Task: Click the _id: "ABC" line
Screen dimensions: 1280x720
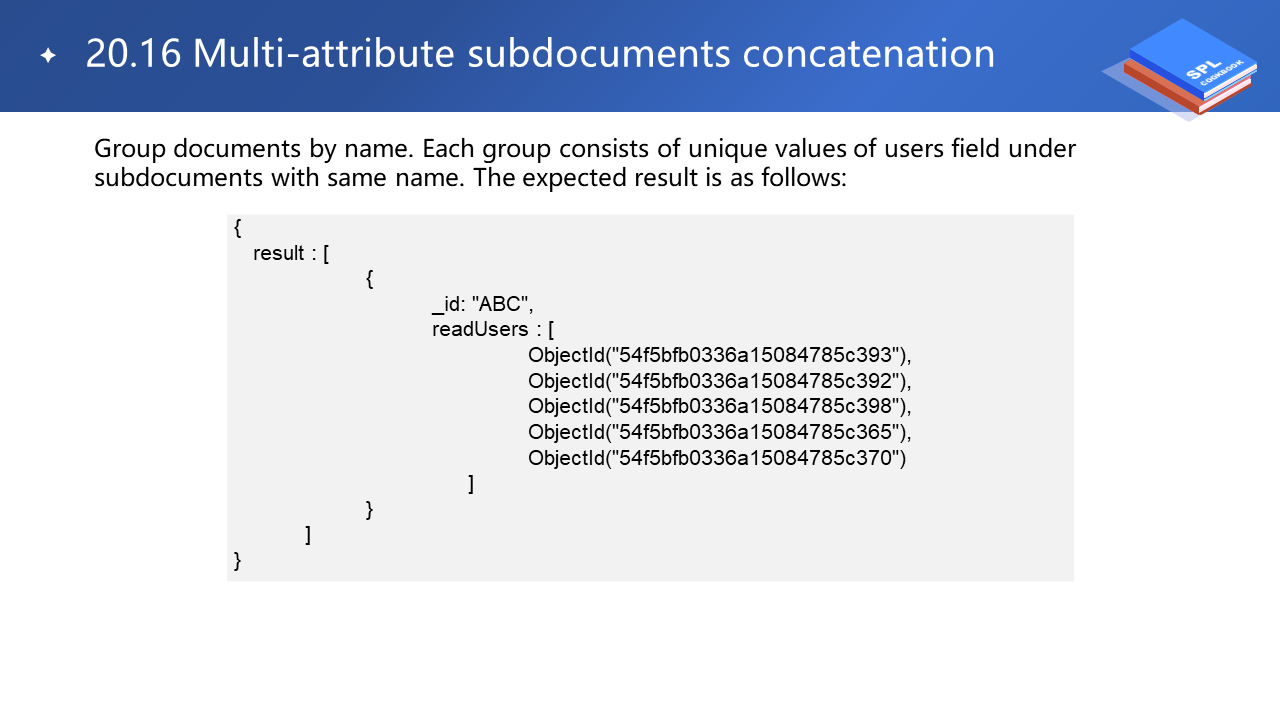Action: (489, 304)
